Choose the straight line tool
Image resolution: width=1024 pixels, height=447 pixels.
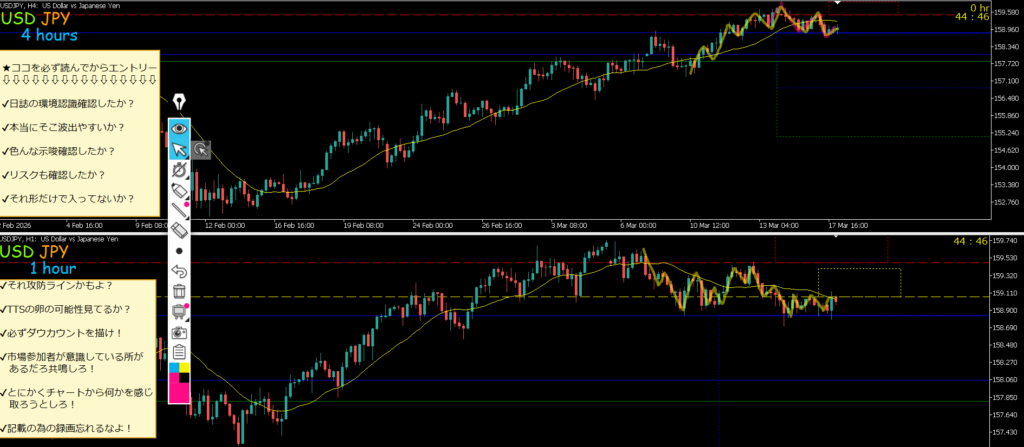pos(180,210)
